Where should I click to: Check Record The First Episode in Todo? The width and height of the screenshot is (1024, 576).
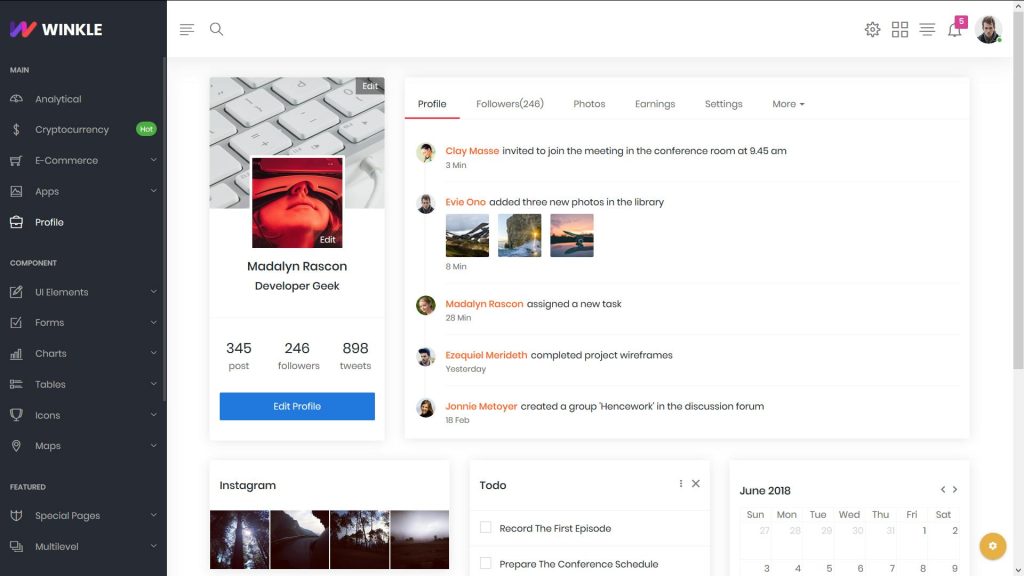point(485,527)
